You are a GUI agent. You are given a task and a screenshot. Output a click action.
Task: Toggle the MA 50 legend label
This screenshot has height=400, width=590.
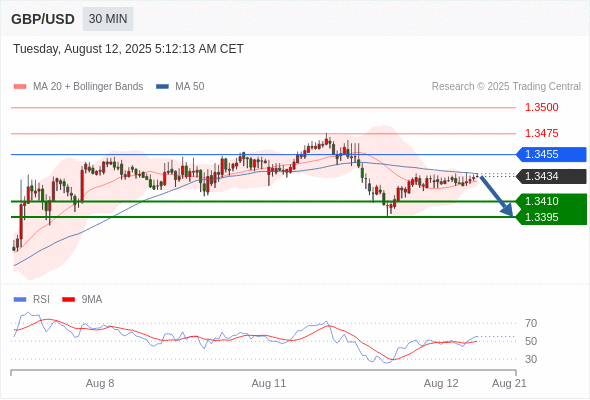tap(190, 87)
